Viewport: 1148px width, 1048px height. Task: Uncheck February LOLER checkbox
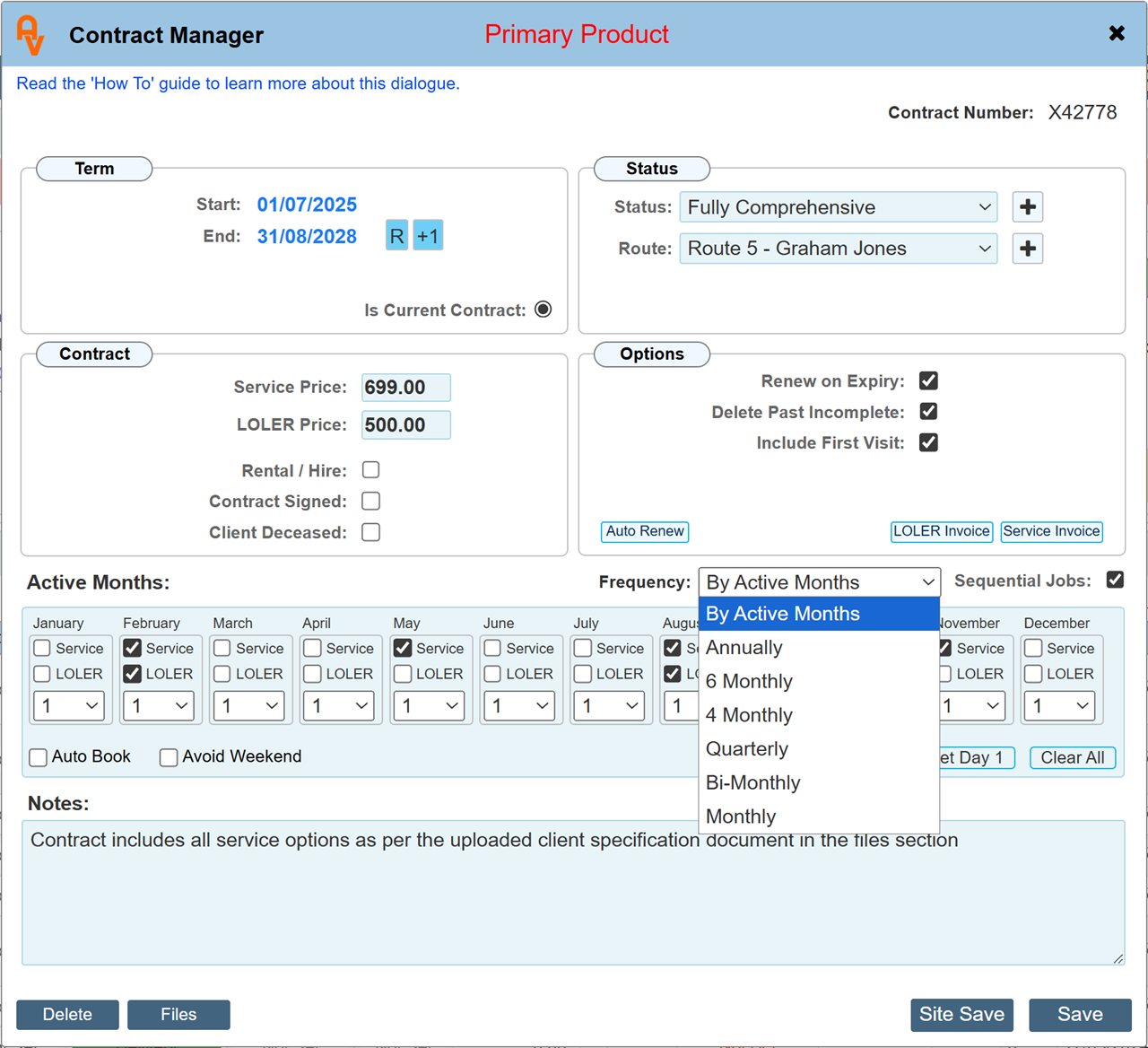(x=132, y=674)
